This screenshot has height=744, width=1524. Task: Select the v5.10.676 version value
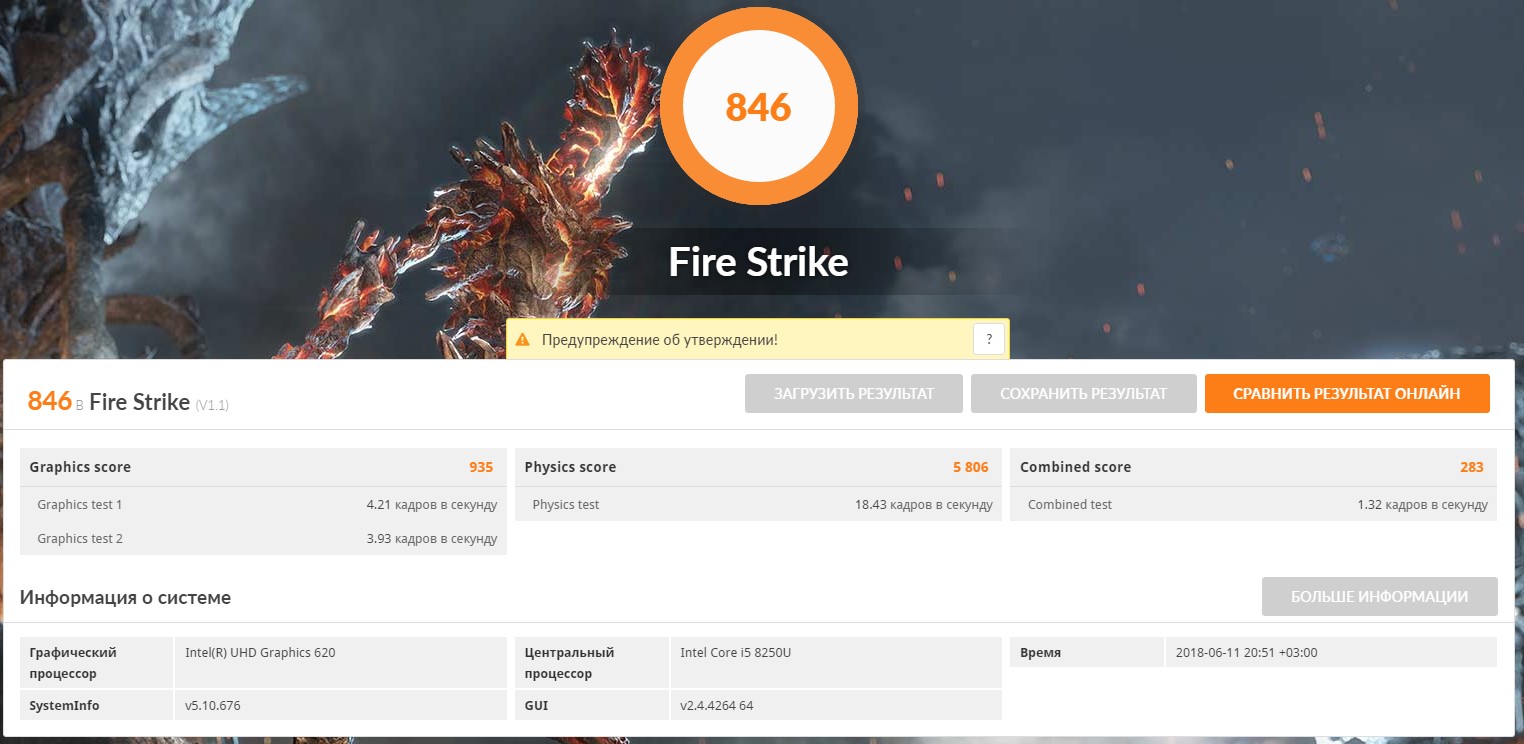(213, 706)
